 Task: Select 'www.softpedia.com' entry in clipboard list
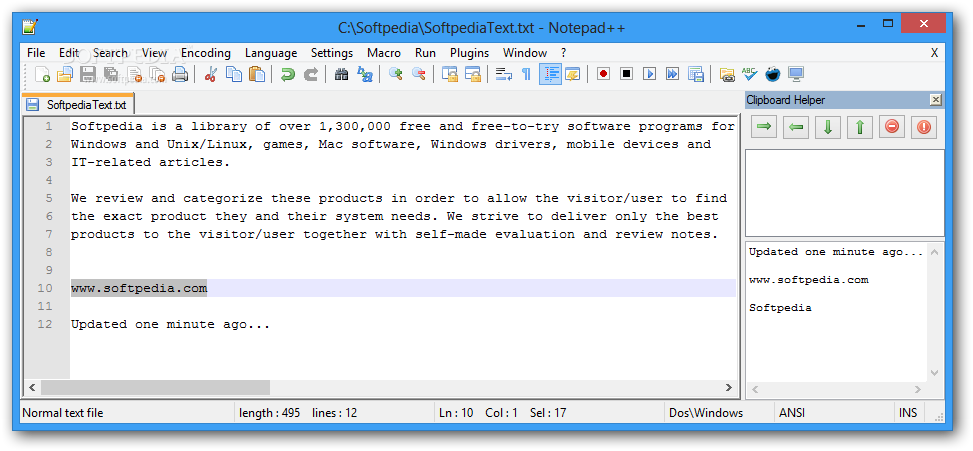point(809,280)
